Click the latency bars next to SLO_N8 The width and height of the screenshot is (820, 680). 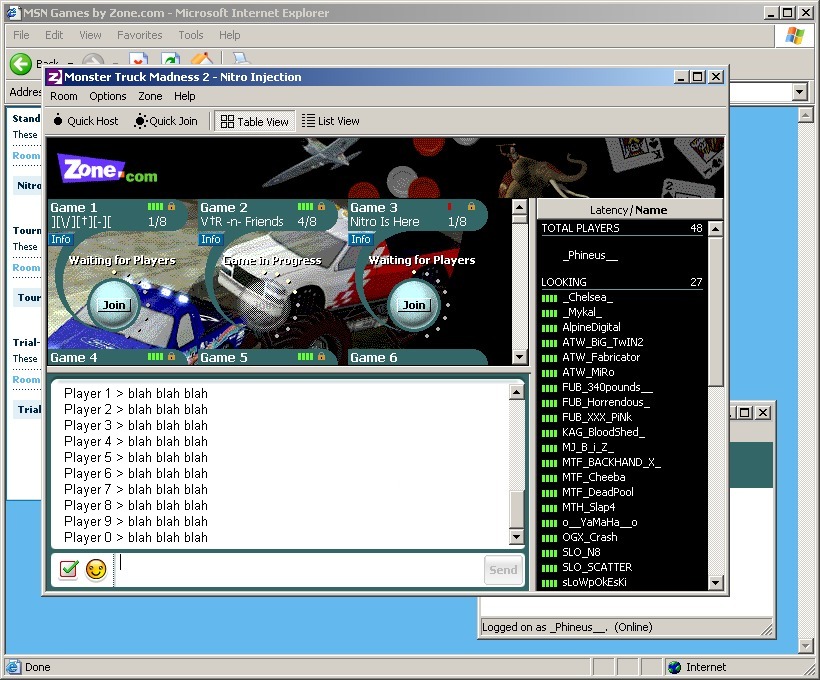549,553
